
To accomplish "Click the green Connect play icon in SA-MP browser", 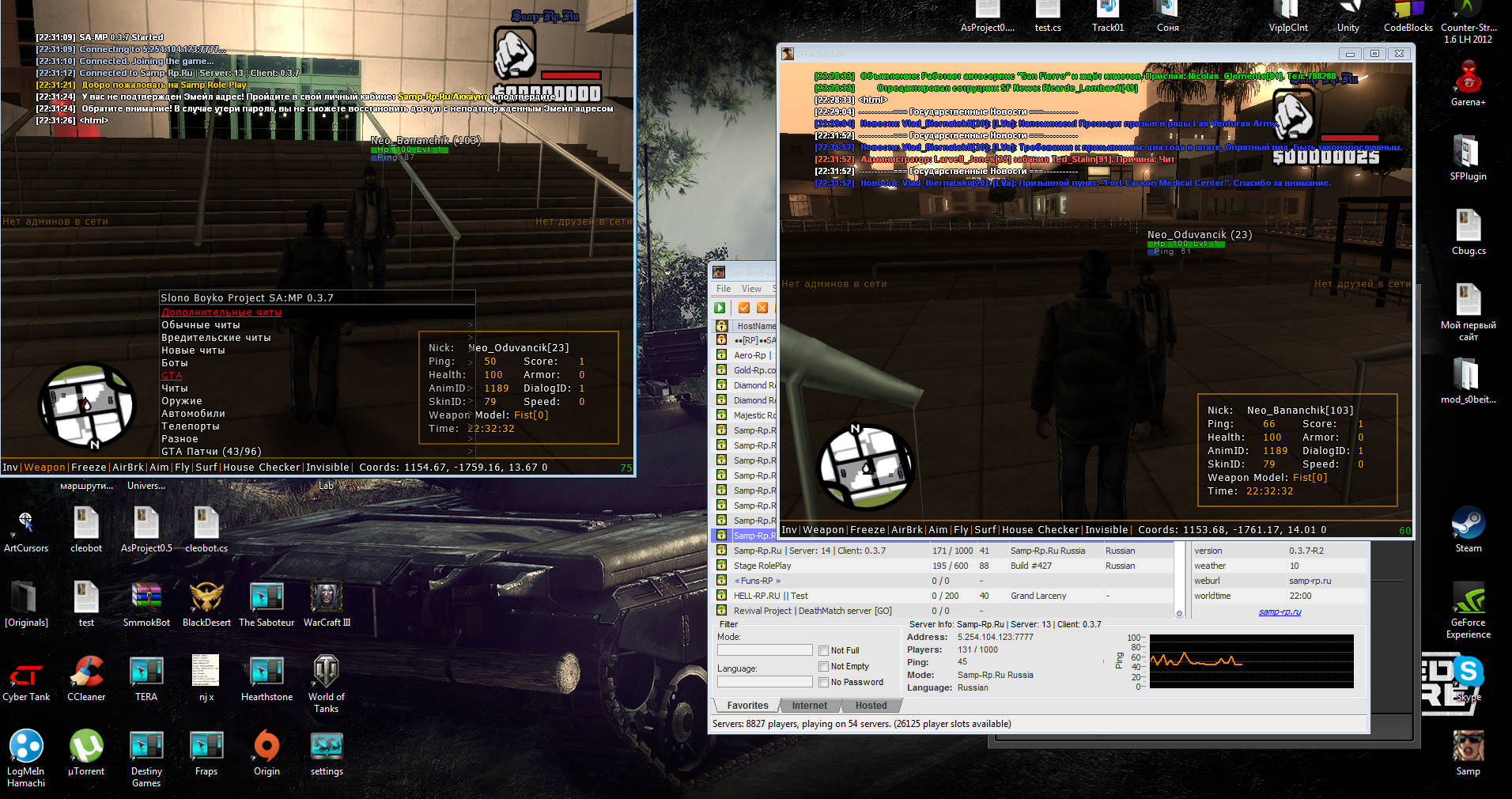I will click(x=720, y=308).
